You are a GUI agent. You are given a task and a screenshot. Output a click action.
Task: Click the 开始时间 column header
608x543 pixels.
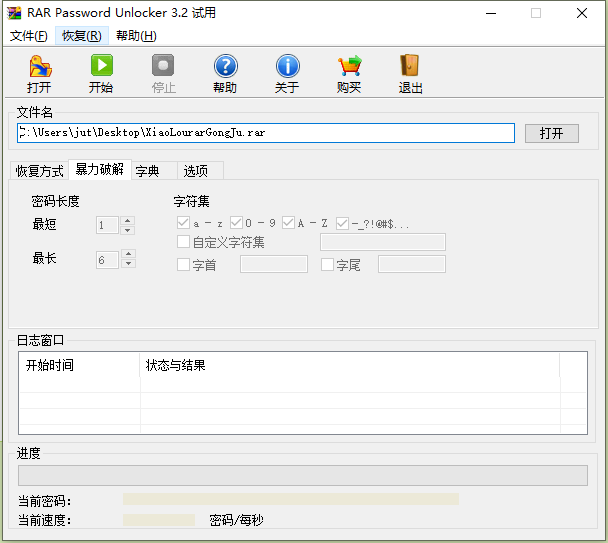(x=79, y=365)
